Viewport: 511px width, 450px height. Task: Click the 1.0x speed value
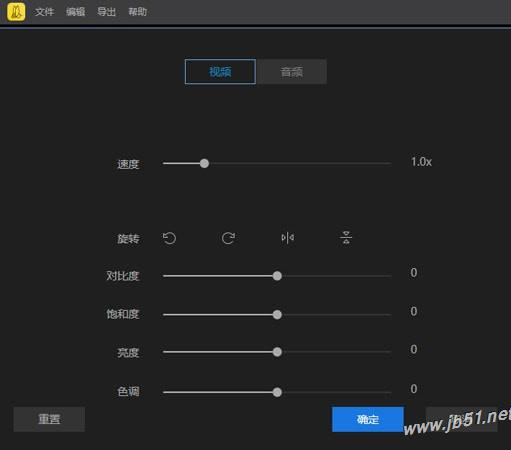(x=421, y=162)
